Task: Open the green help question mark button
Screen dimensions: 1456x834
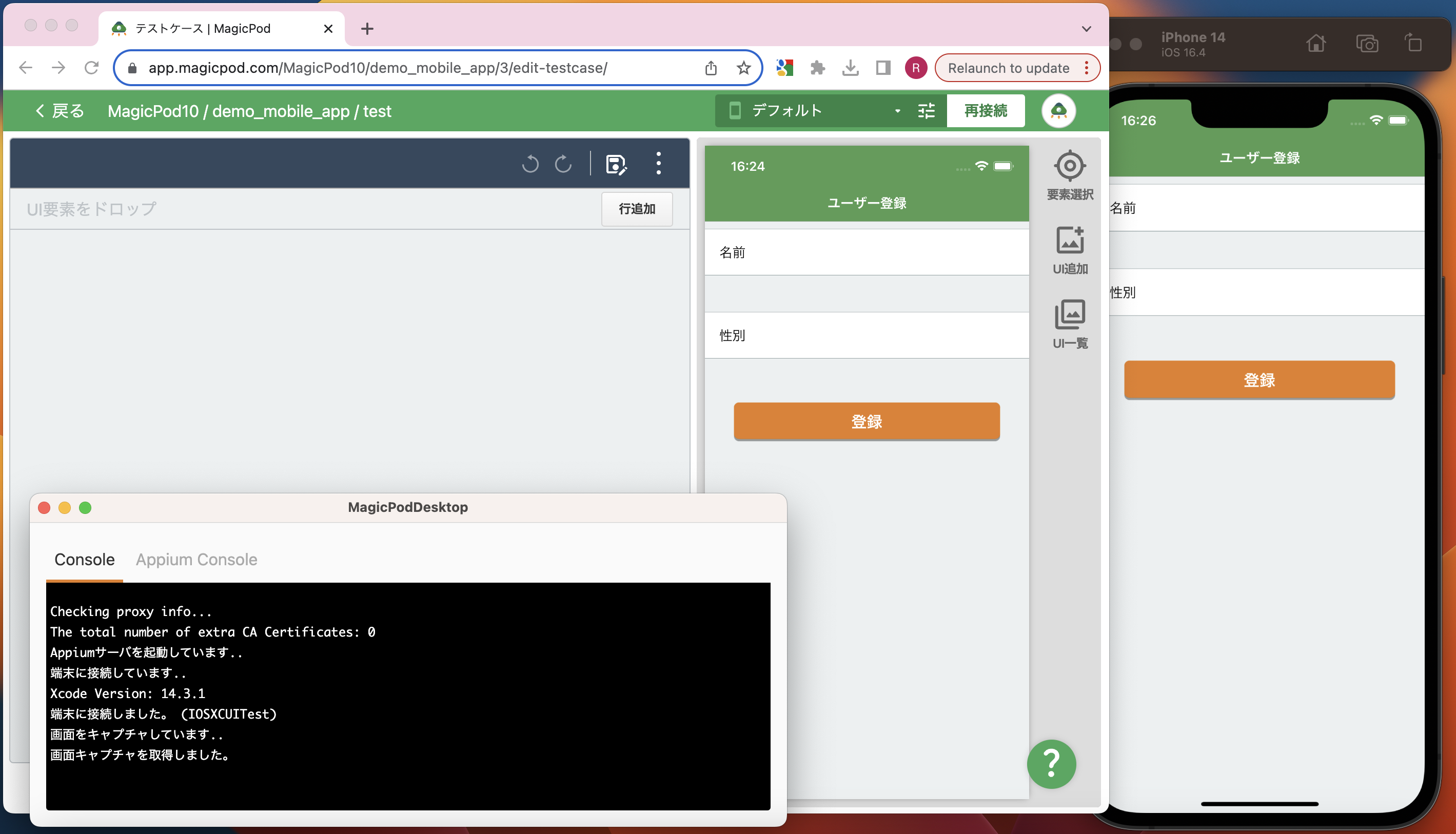Action: 1051,764
